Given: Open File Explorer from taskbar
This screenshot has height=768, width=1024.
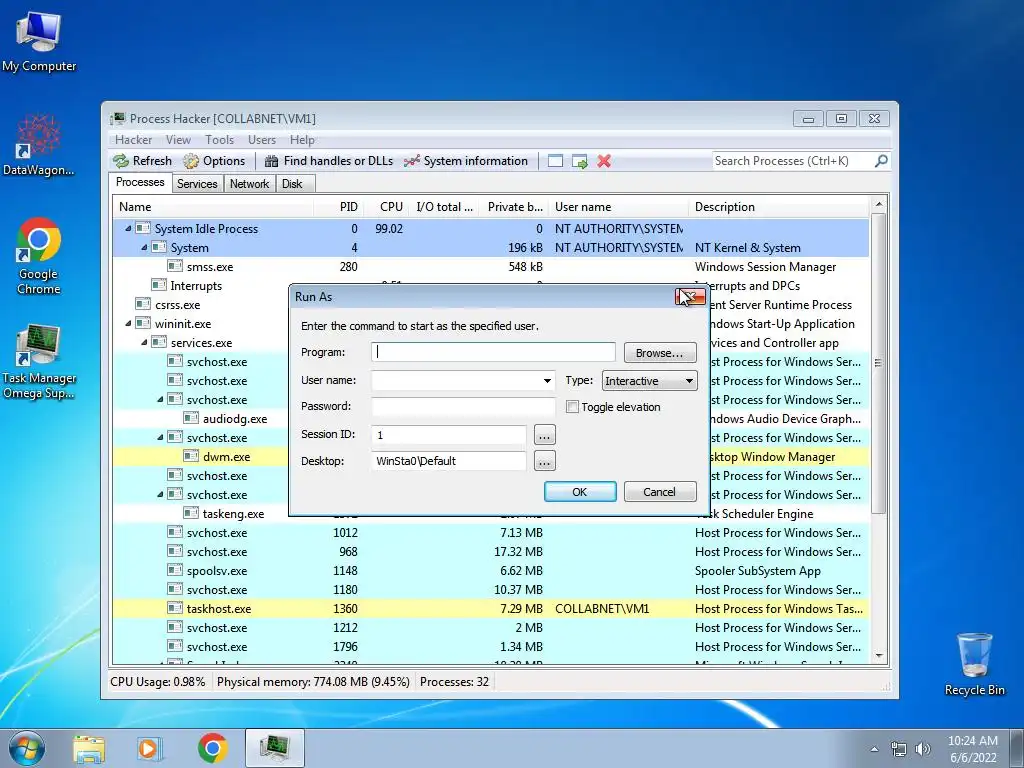Looking at the screenshot, I should (x=89, y=748).
